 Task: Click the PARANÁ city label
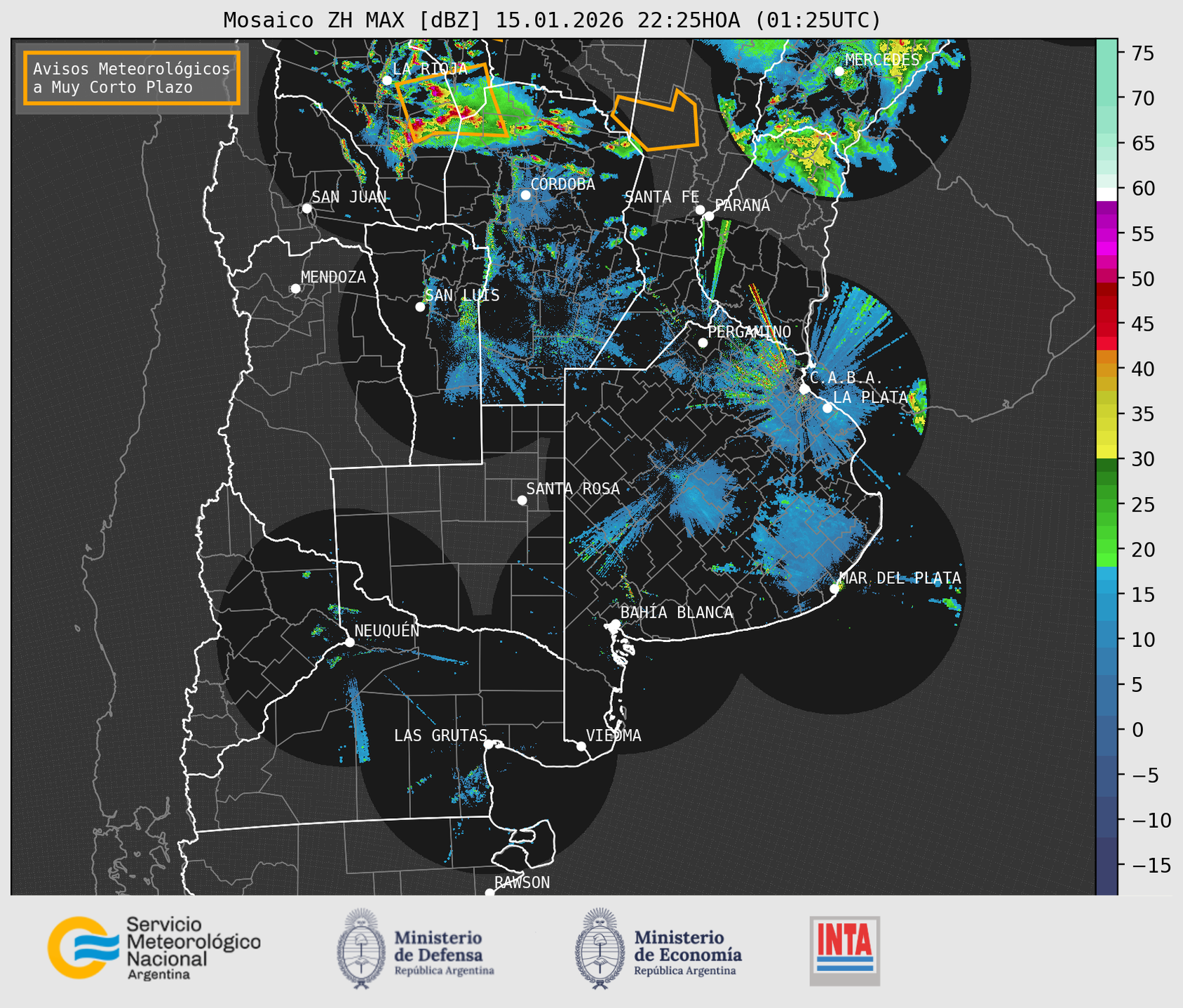click(742, 205)
